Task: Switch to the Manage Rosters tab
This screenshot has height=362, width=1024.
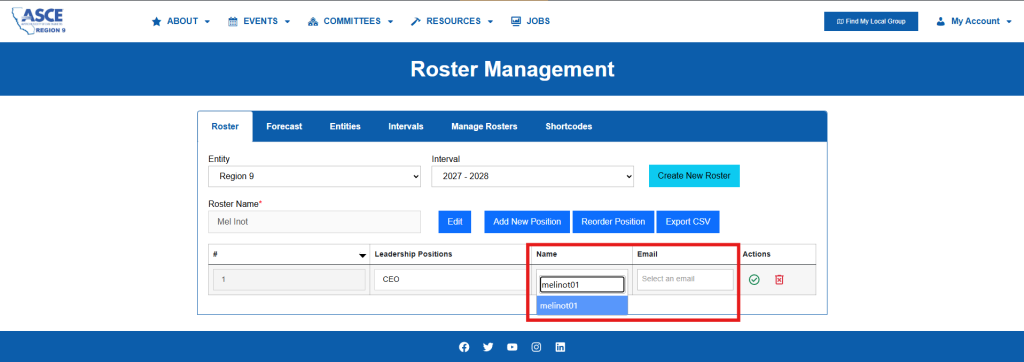Action: point(484,126)
